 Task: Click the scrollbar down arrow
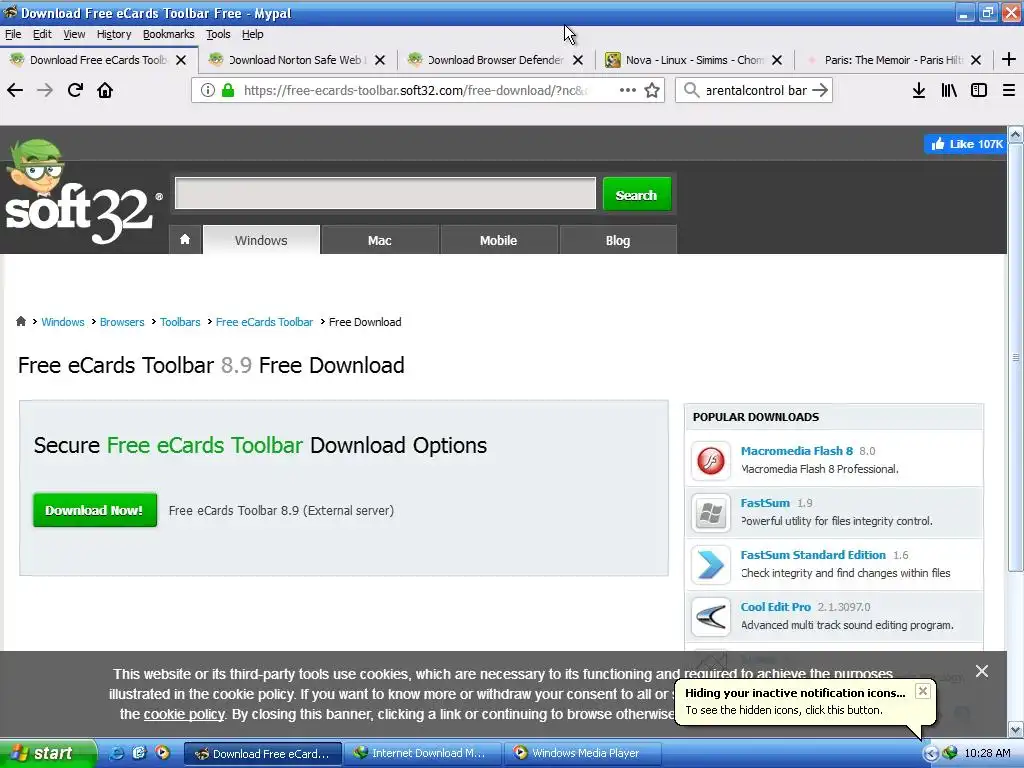click(x=1016, y=729)
